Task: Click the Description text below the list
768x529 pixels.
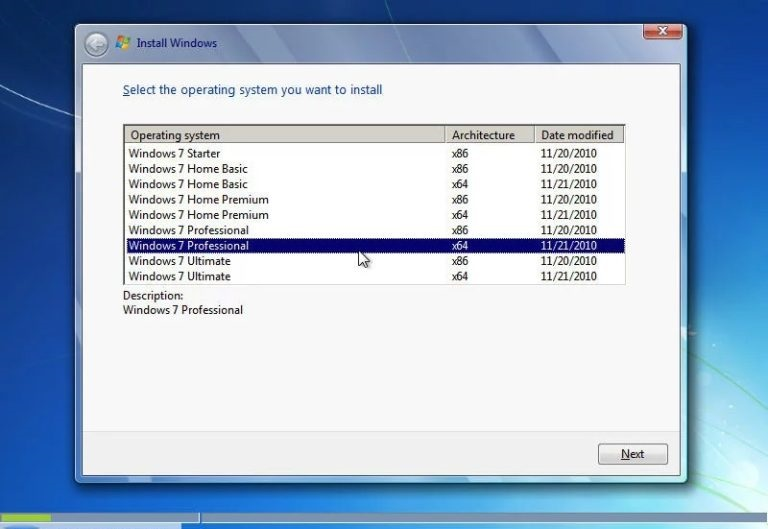Action: [182, 310]
